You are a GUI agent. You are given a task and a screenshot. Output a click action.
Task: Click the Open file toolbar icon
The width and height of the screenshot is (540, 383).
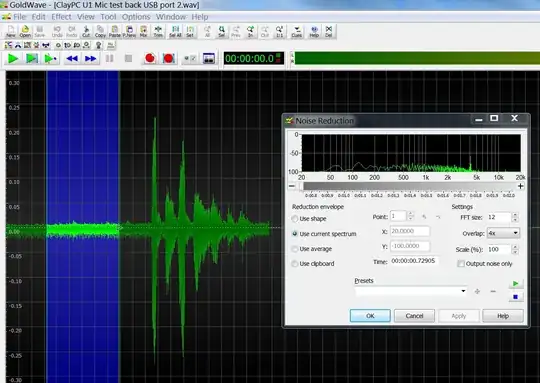(x=25, y=31)
